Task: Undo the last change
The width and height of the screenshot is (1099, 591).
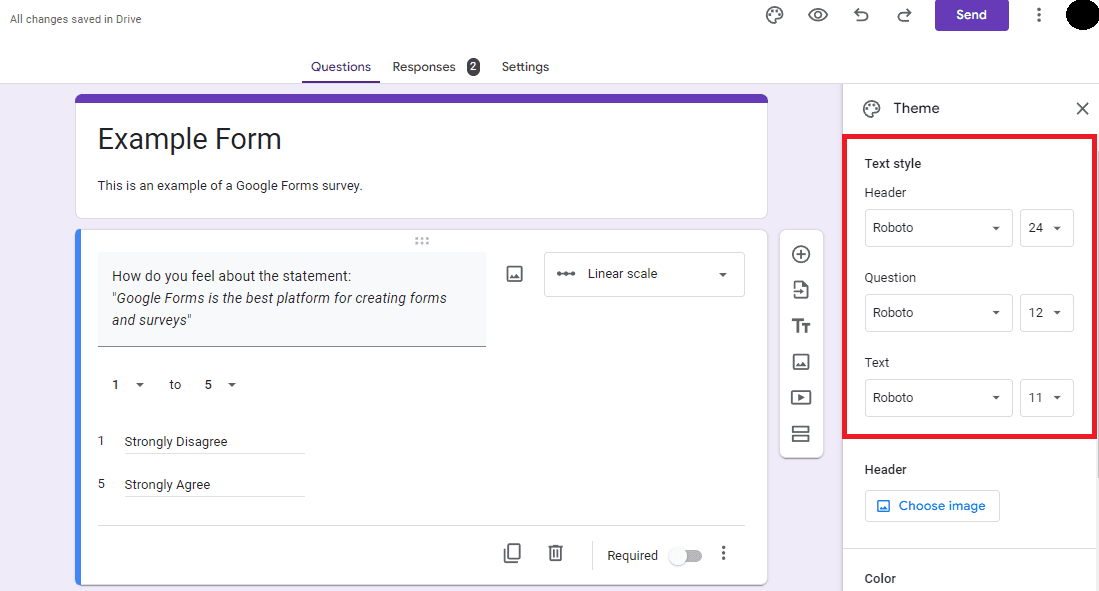Action: (x=861, y=15)
